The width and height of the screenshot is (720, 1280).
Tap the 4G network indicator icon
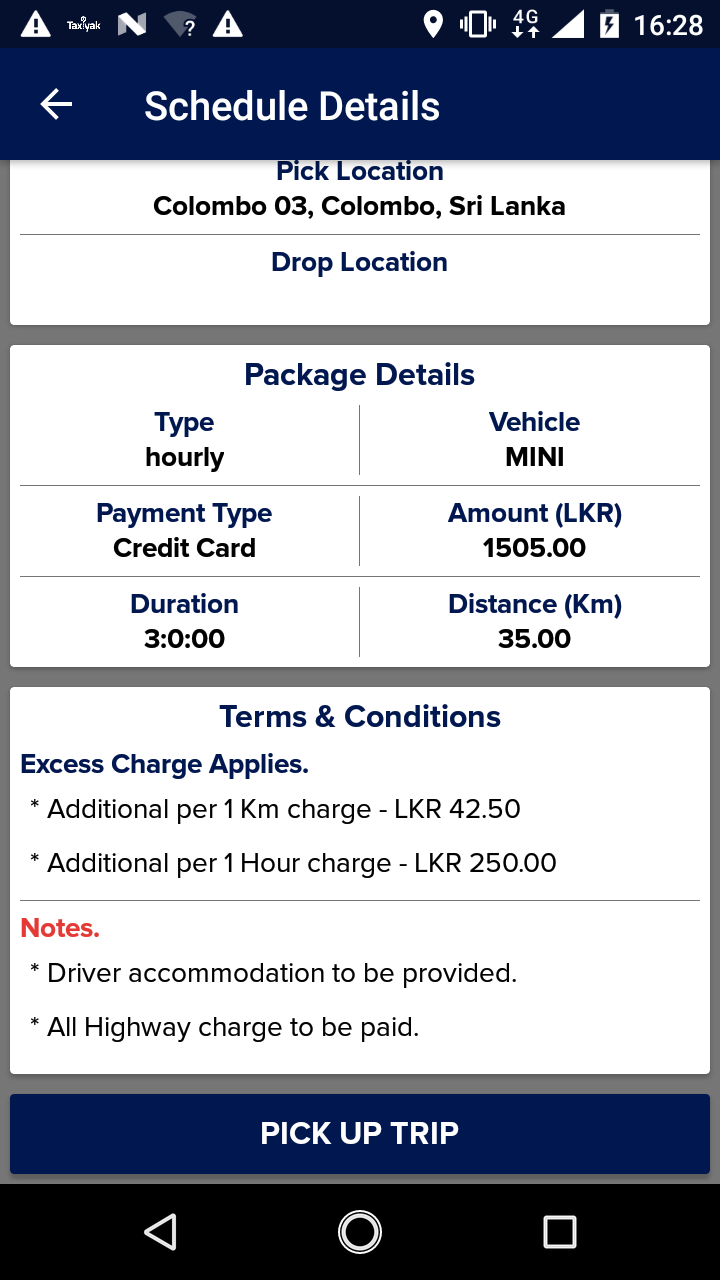point(525,24)
